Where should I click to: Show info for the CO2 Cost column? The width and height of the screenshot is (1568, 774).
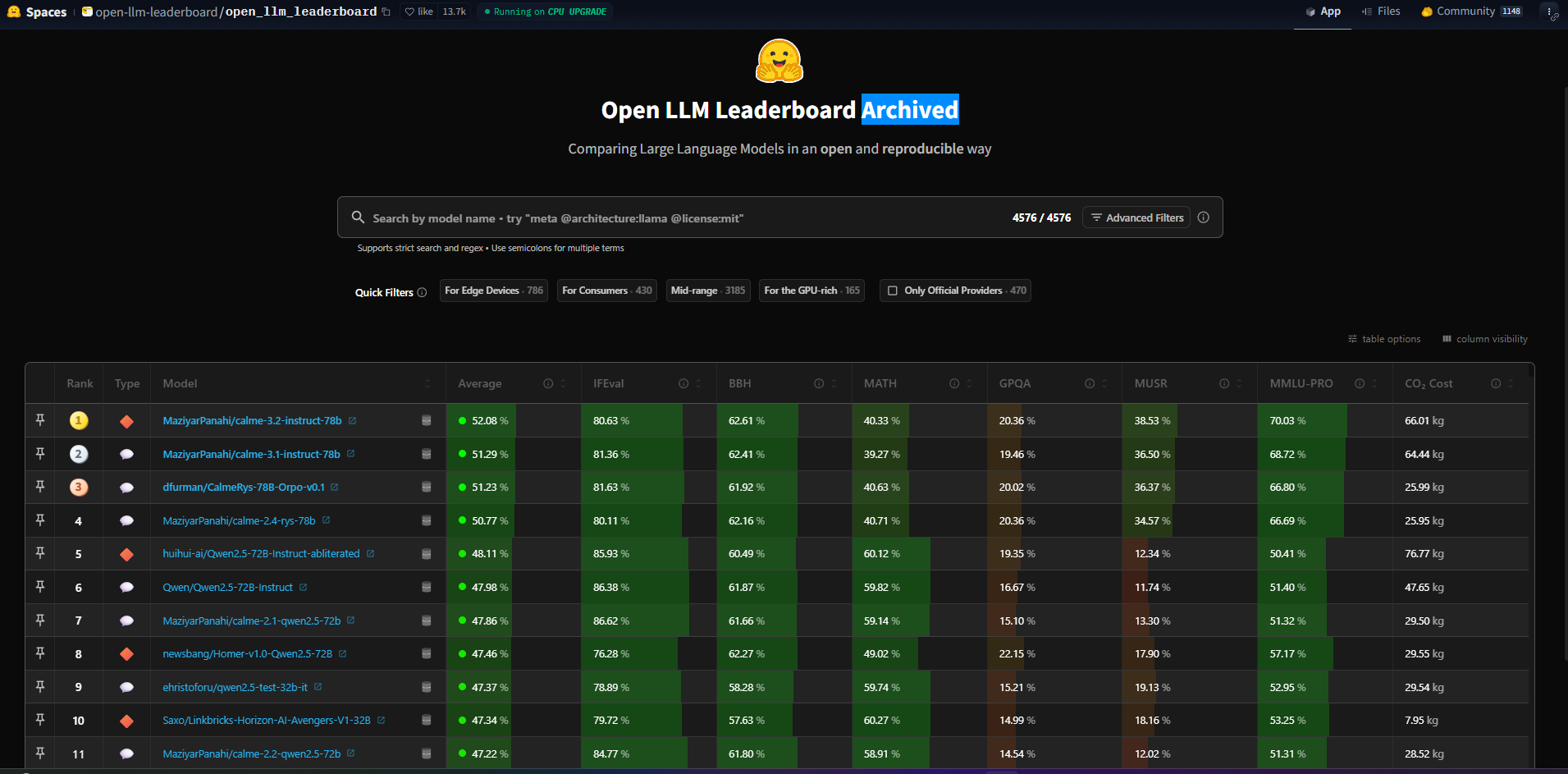point(1496,383)
